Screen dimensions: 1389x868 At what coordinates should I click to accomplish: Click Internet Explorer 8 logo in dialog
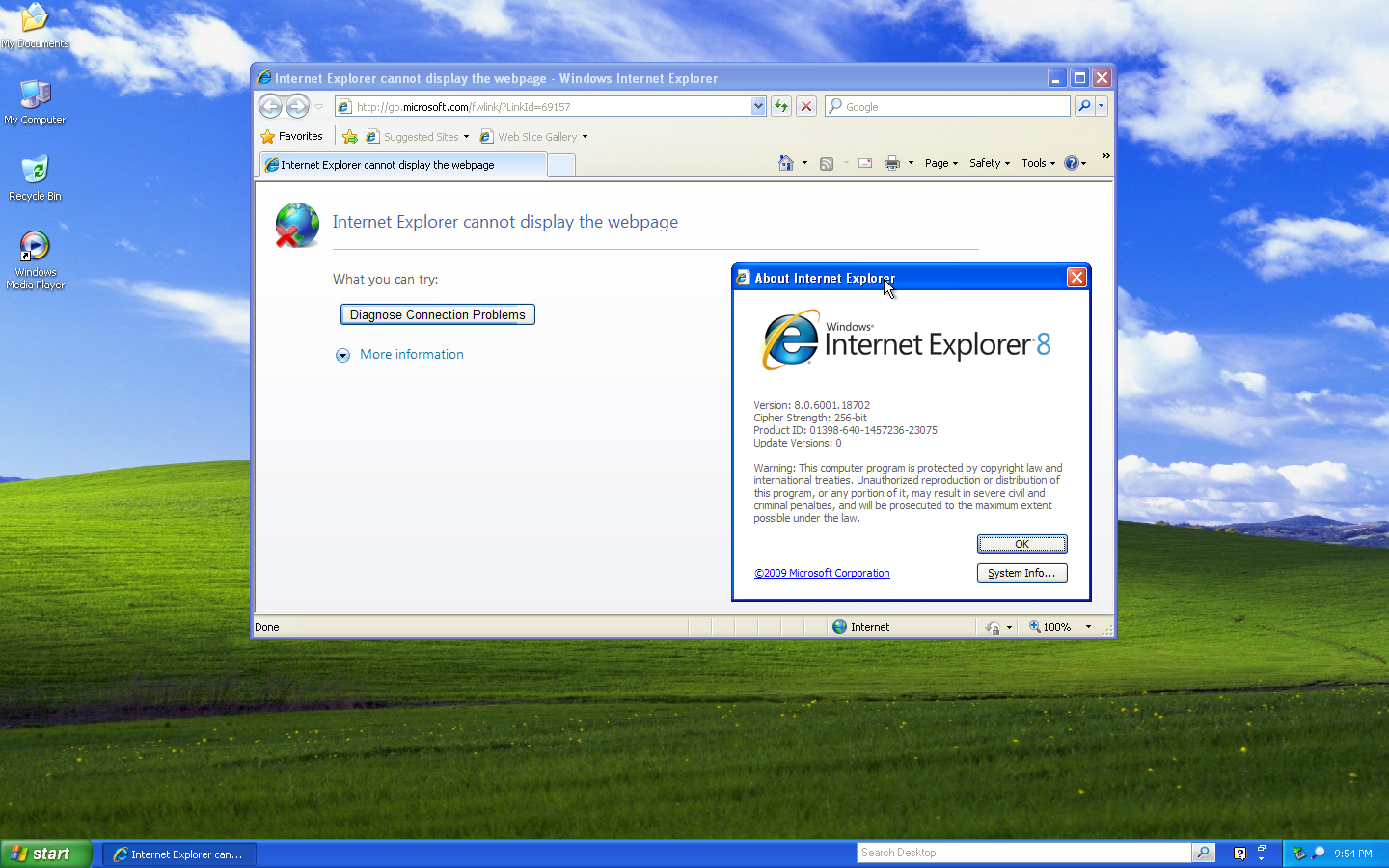(x=906, y=339)
